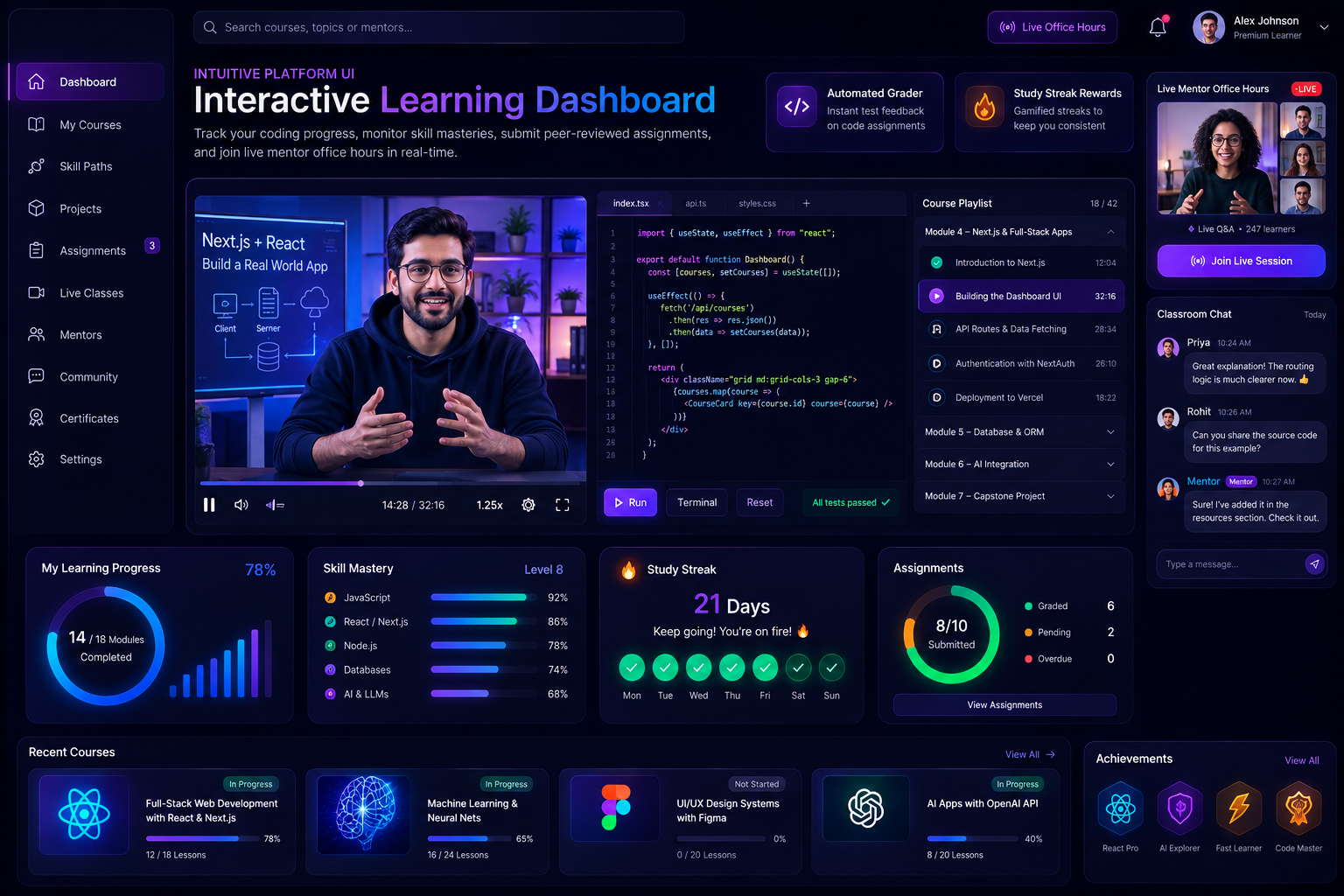Viewport: 1344px width, 896px height.
Task: Run the code with Run button
Action: 630,502
